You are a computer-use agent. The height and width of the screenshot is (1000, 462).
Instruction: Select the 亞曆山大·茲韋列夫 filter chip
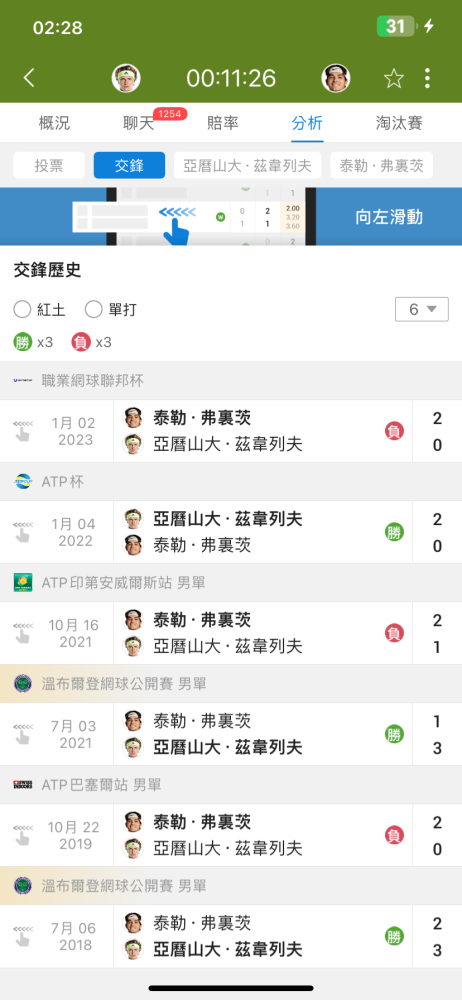[x=248, y=166]
